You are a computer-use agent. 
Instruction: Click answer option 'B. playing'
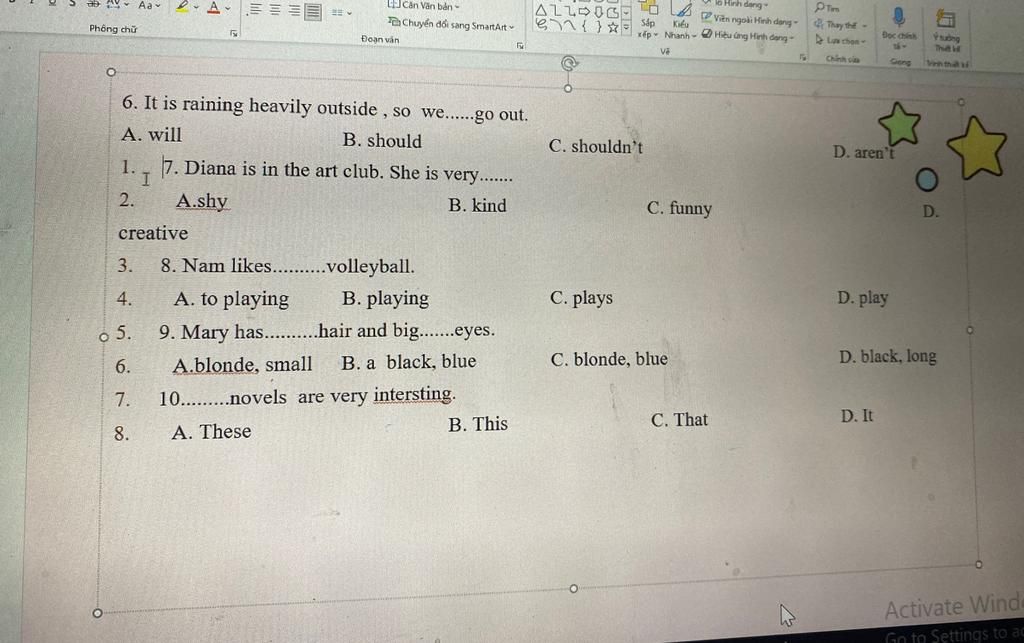(x=385, y=299)
